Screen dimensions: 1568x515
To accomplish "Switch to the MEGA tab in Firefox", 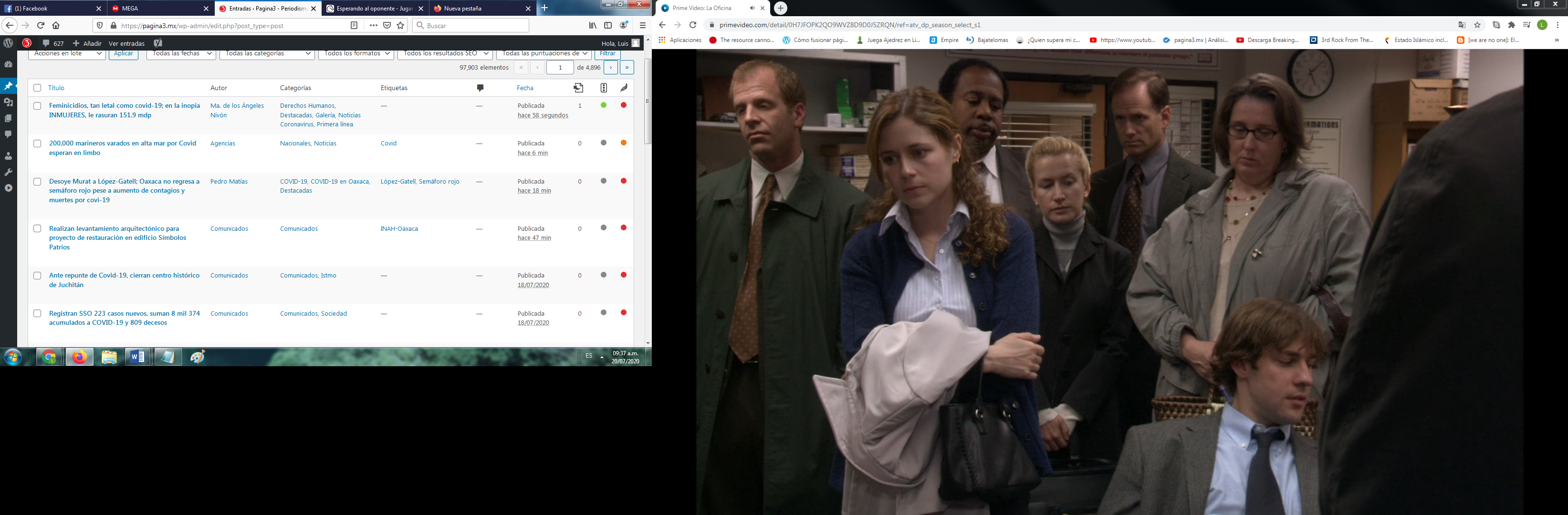I will (160, 9).
